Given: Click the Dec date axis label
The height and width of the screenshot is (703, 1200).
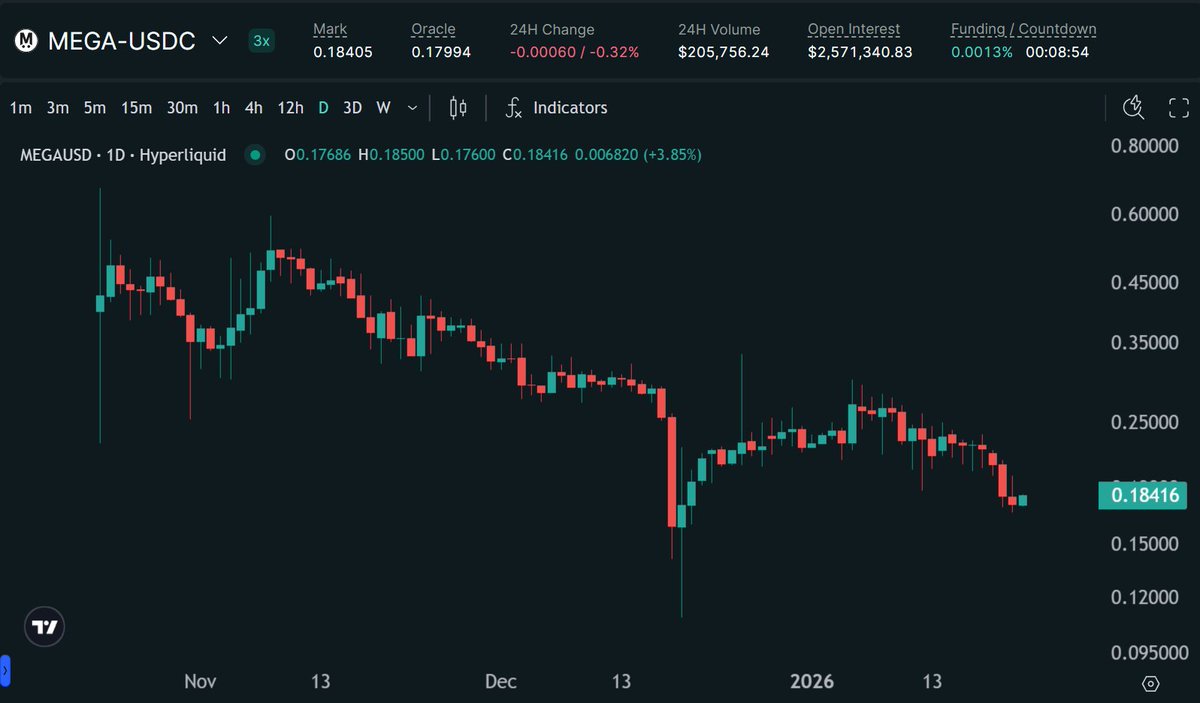Looking at the screenshot, I should [501, 681].
